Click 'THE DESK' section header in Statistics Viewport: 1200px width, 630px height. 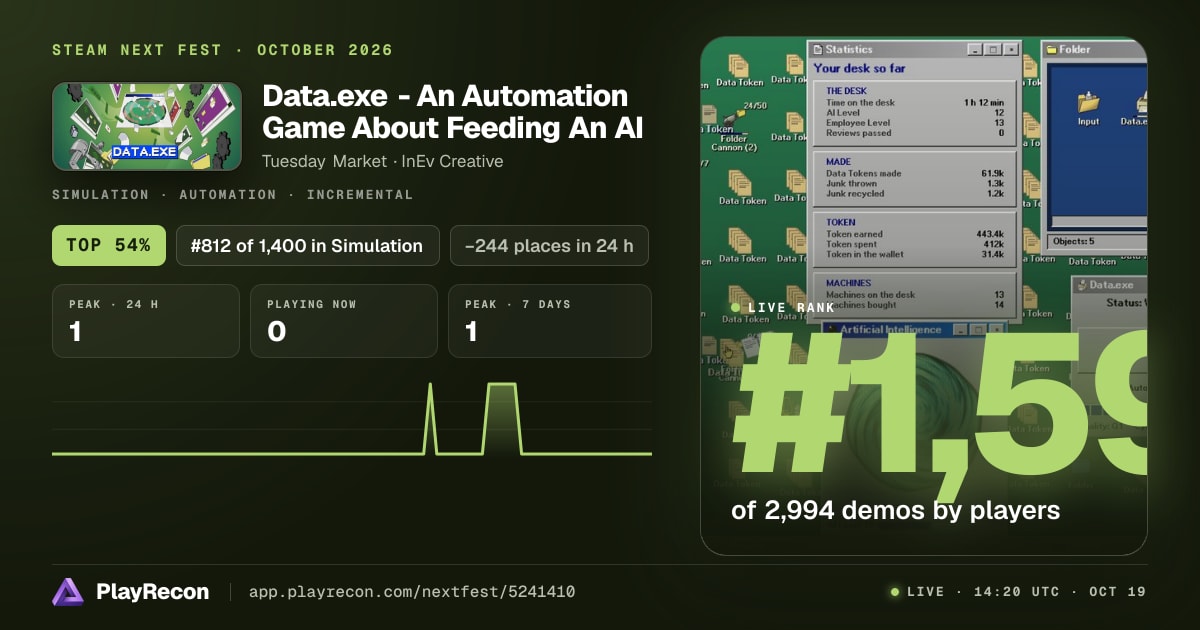point(847,91)
